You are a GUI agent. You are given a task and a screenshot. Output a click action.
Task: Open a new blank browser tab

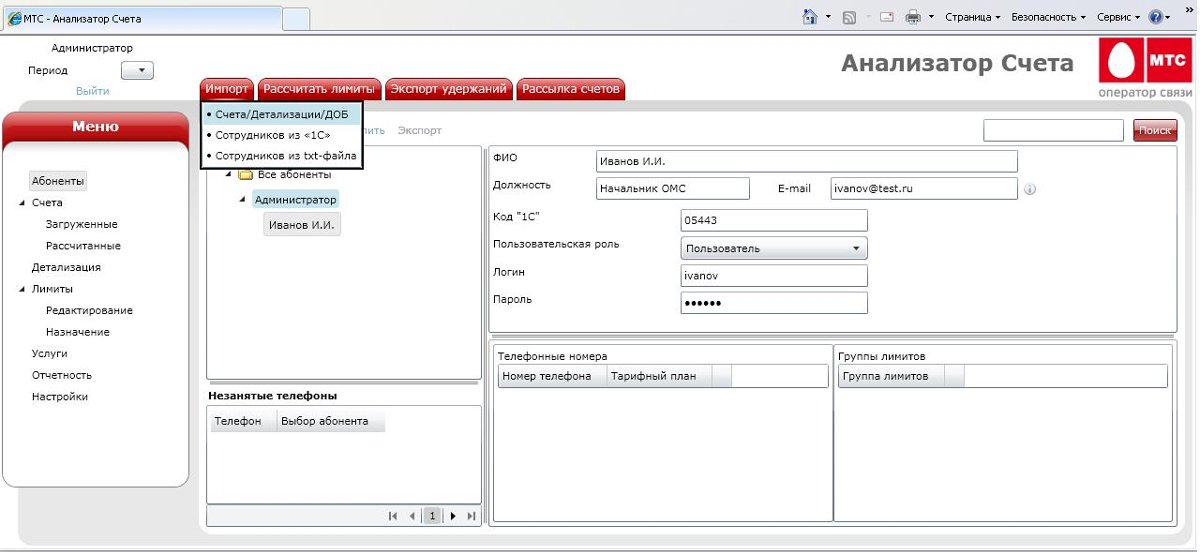[x=296, y=18]
